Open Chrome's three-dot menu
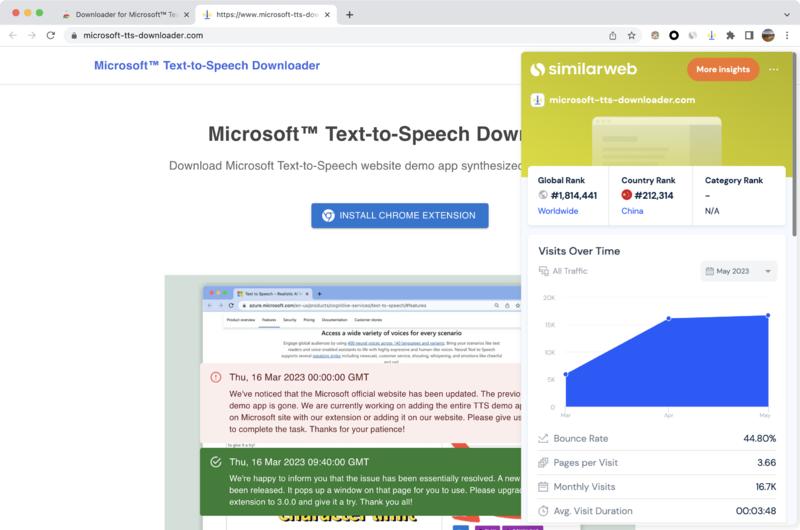 click(787, 35)
